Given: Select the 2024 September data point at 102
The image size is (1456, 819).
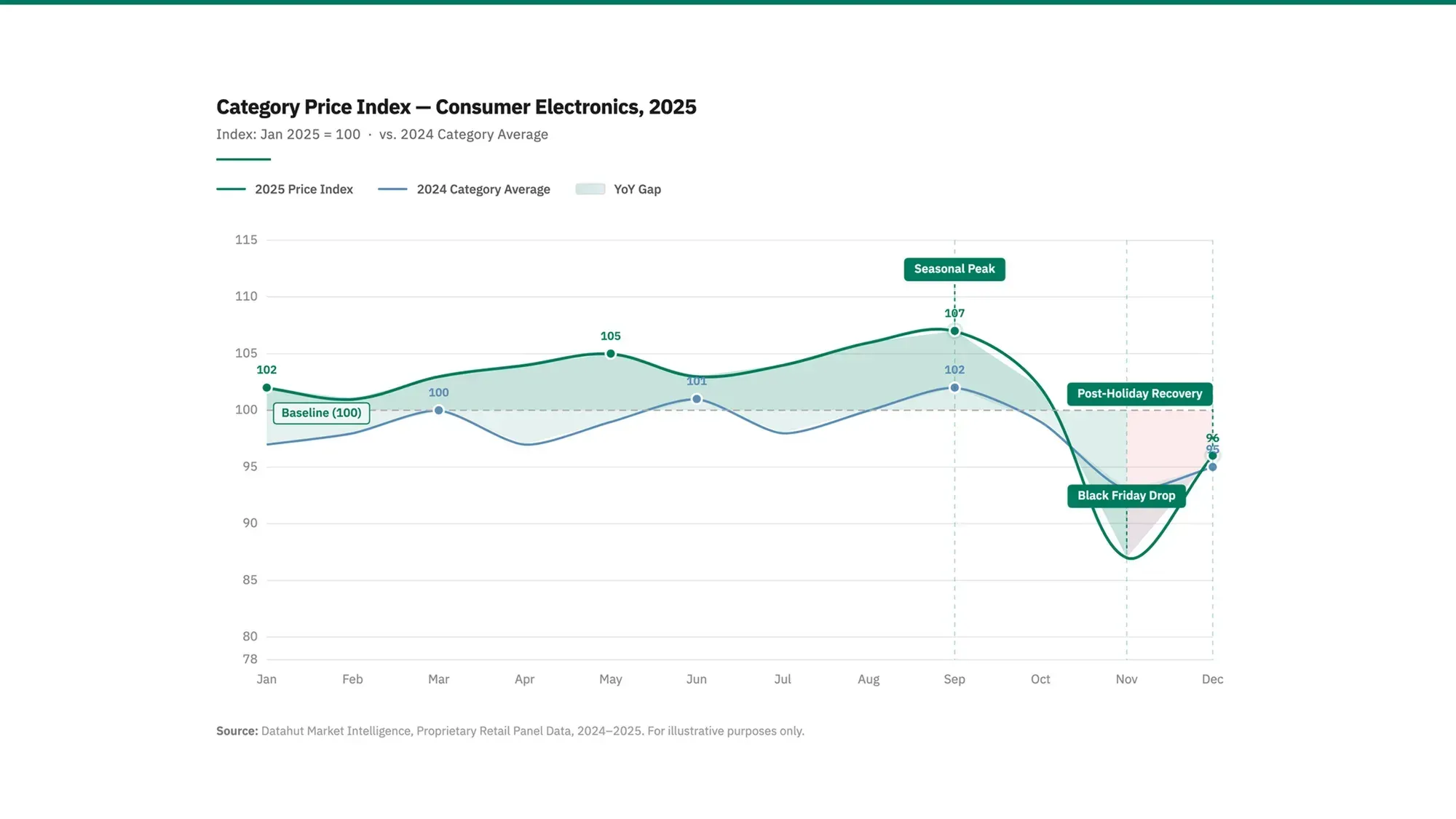Looking at the screenshot, I should pyautogui.click(x=954, y=388).
